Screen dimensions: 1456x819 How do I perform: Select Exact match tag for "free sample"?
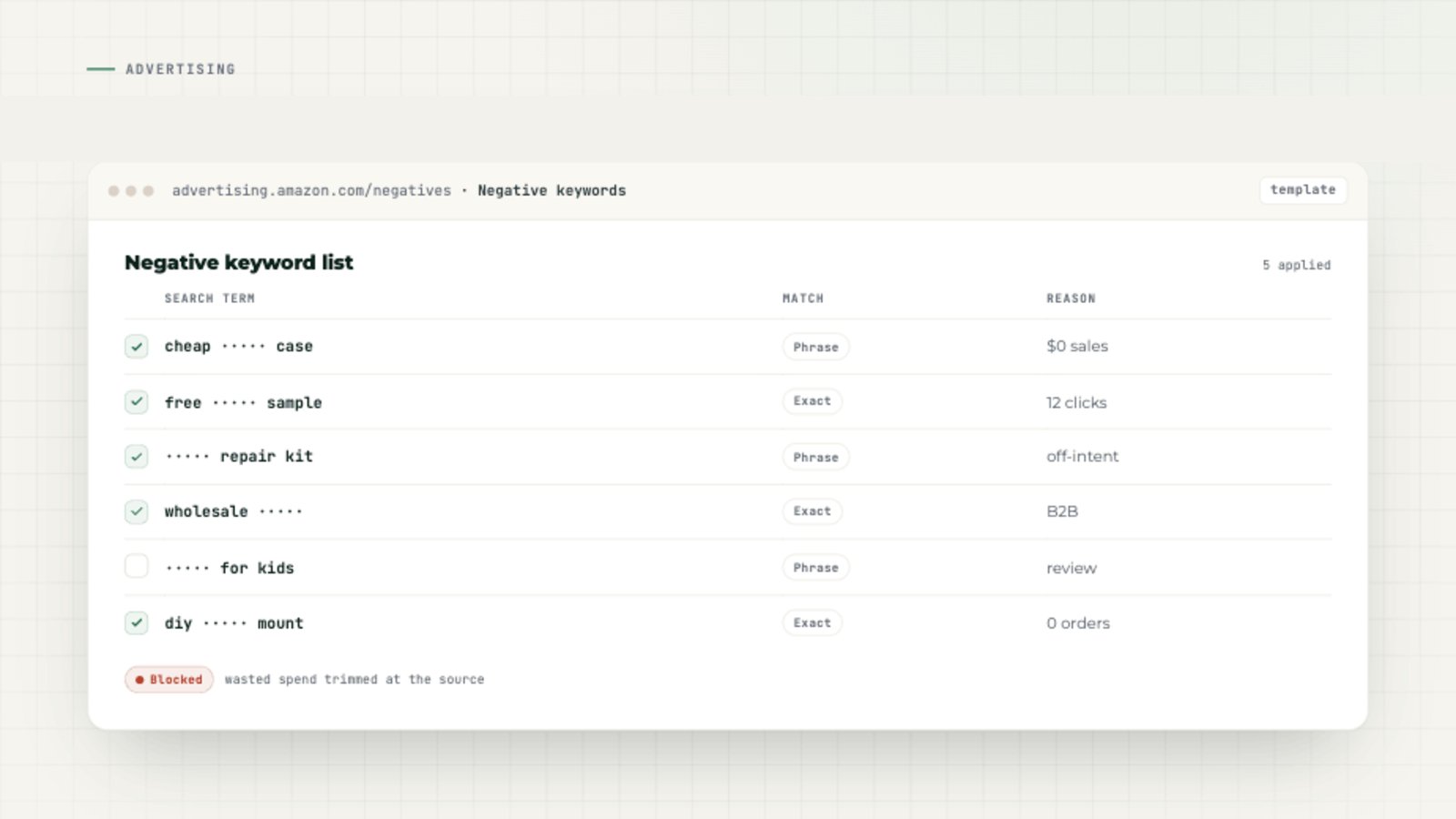pos(812,401)
